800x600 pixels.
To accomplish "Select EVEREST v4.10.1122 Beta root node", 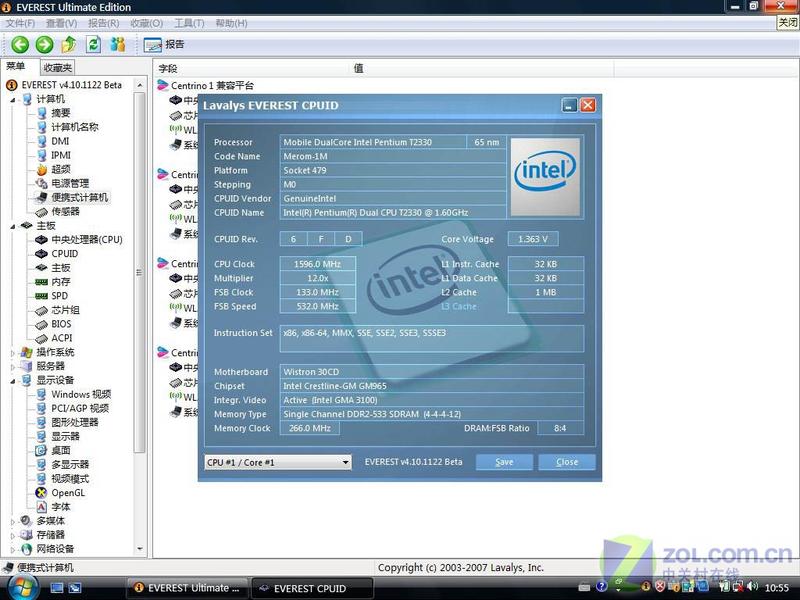I will point(71,85).
